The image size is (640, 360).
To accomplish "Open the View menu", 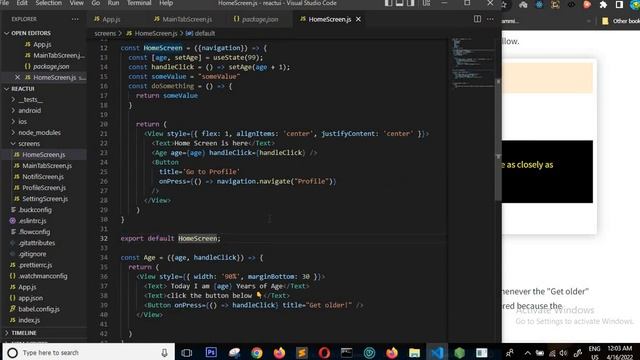I will 76,3.
